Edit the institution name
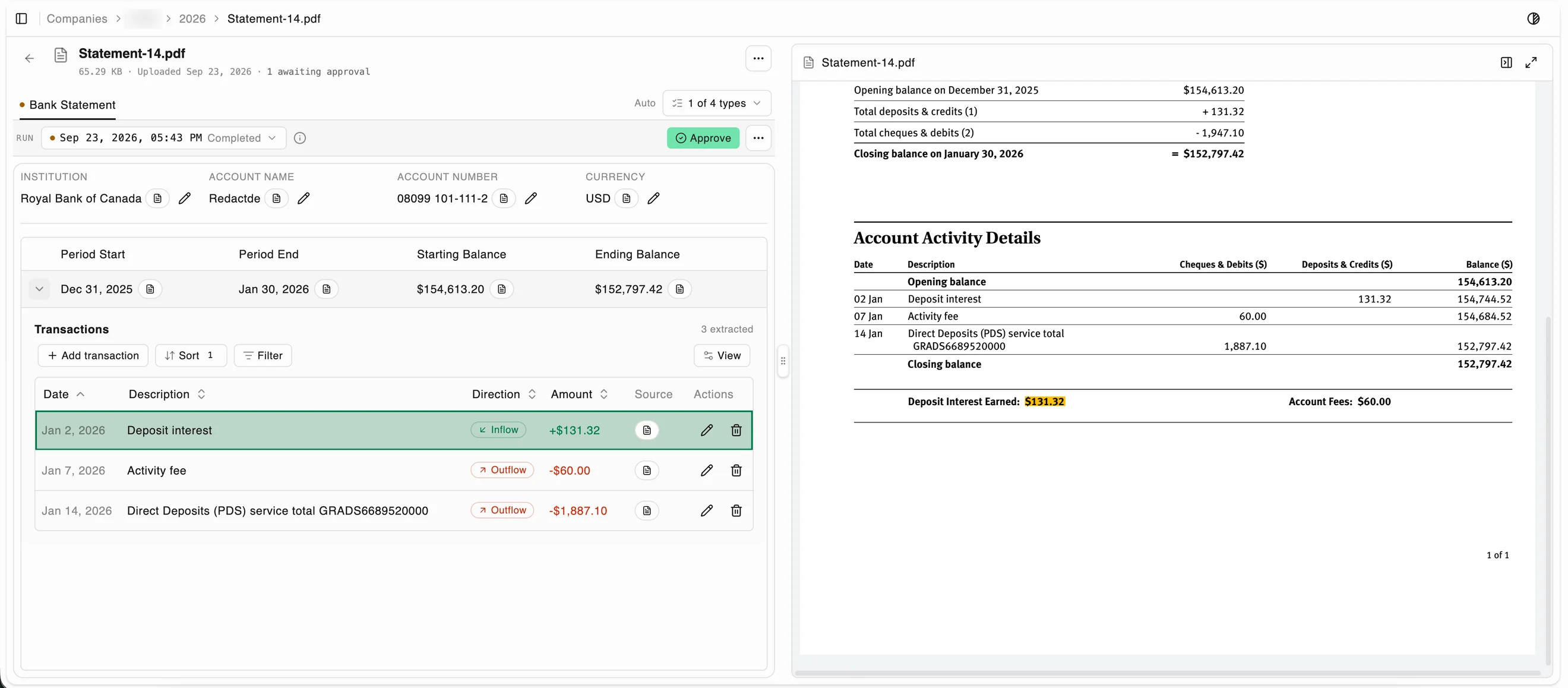 [185, 198]
